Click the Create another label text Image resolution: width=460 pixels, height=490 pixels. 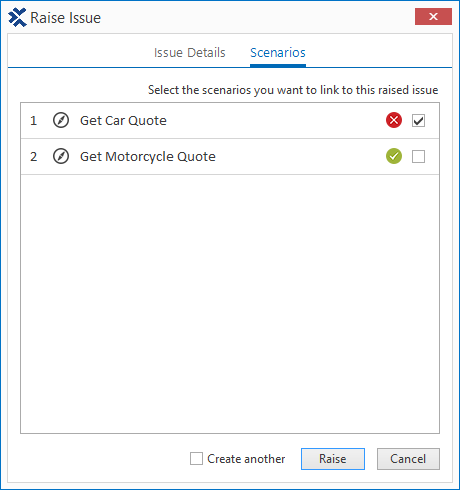(x=246, y=459)
